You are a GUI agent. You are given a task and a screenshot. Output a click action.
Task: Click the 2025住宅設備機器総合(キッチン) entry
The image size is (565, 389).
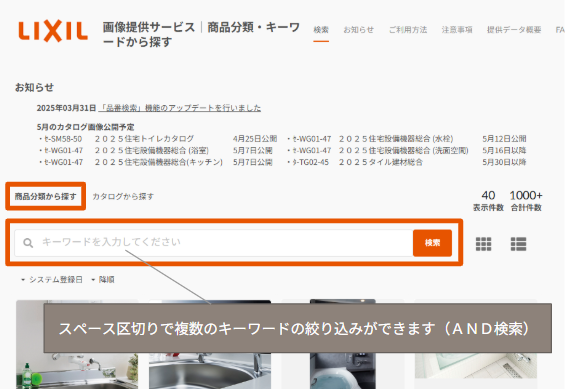pos(159,162)
